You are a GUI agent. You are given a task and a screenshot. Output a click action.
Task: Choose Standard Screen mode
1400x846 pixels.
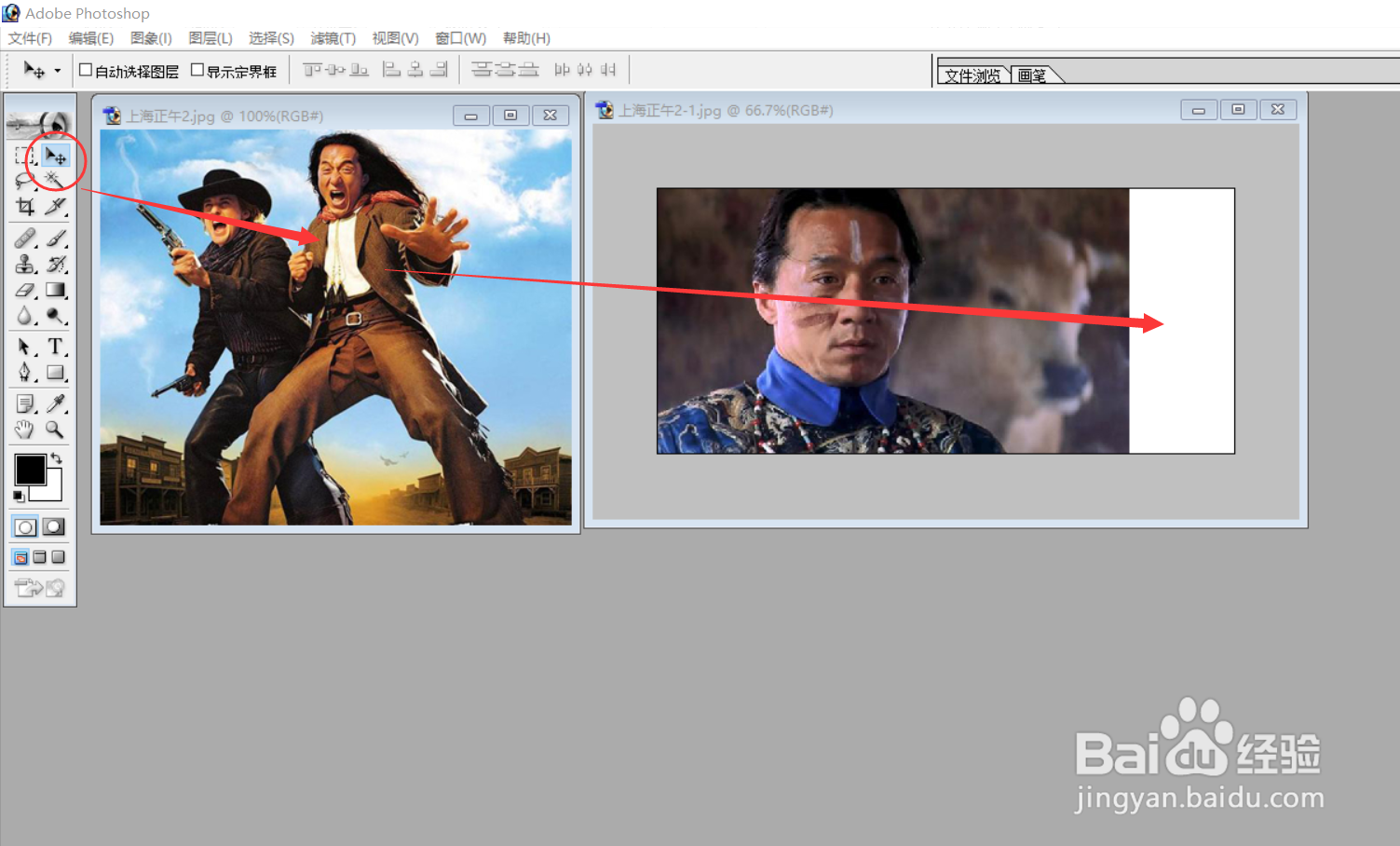point(20,557)
